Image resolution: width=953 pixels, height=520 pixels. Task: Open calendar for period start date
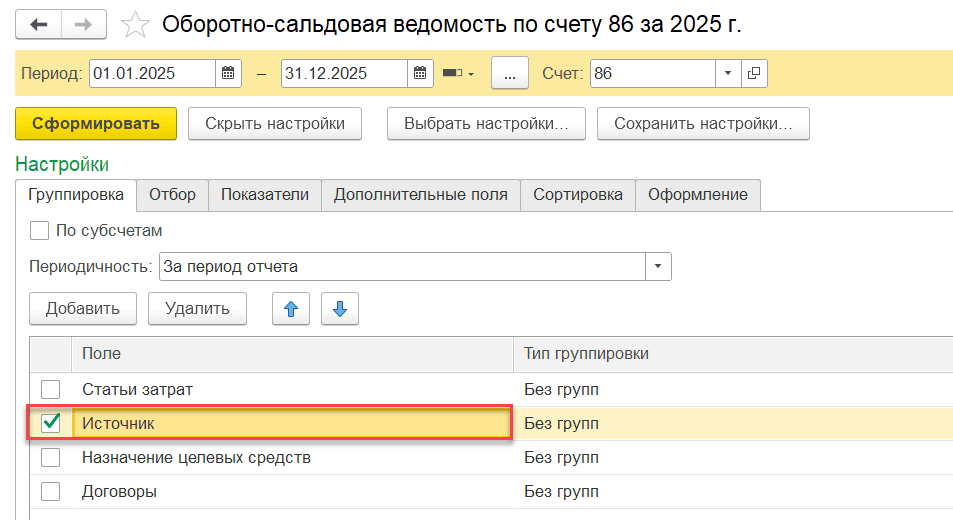pos(229,74)
